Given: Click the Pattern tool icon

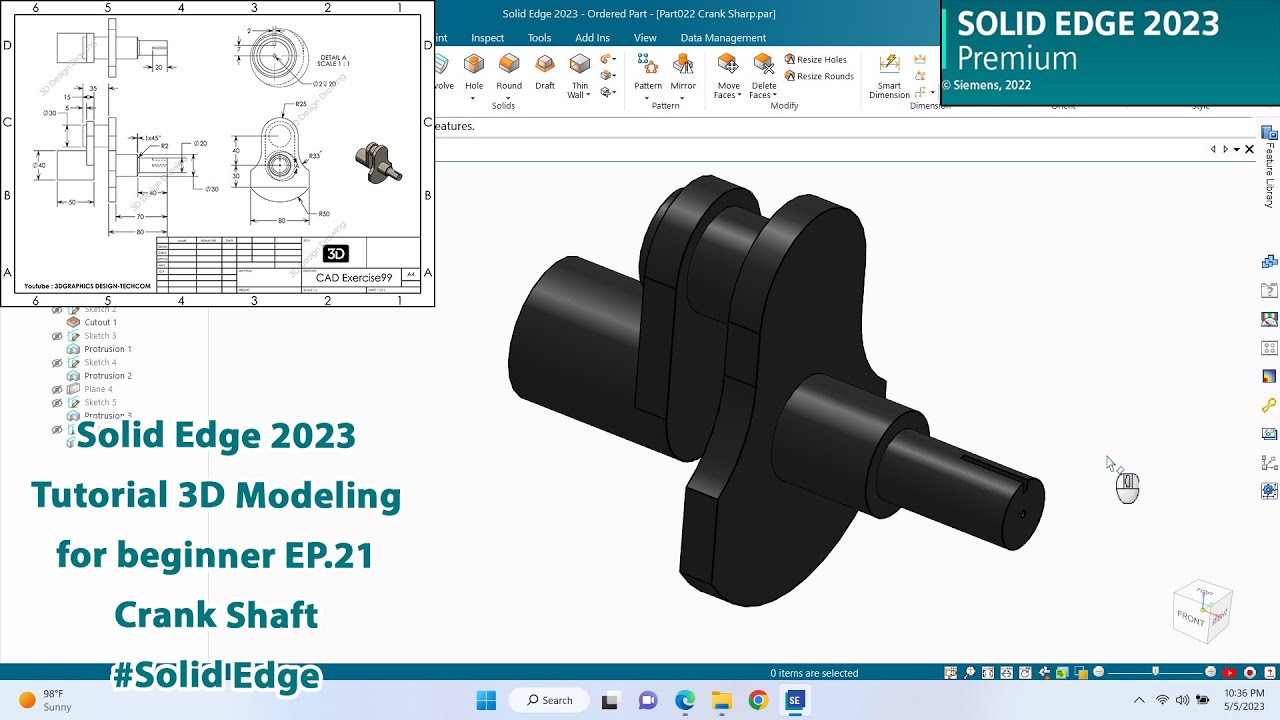Looking at the screenshot, I should (x=648, y=65).
